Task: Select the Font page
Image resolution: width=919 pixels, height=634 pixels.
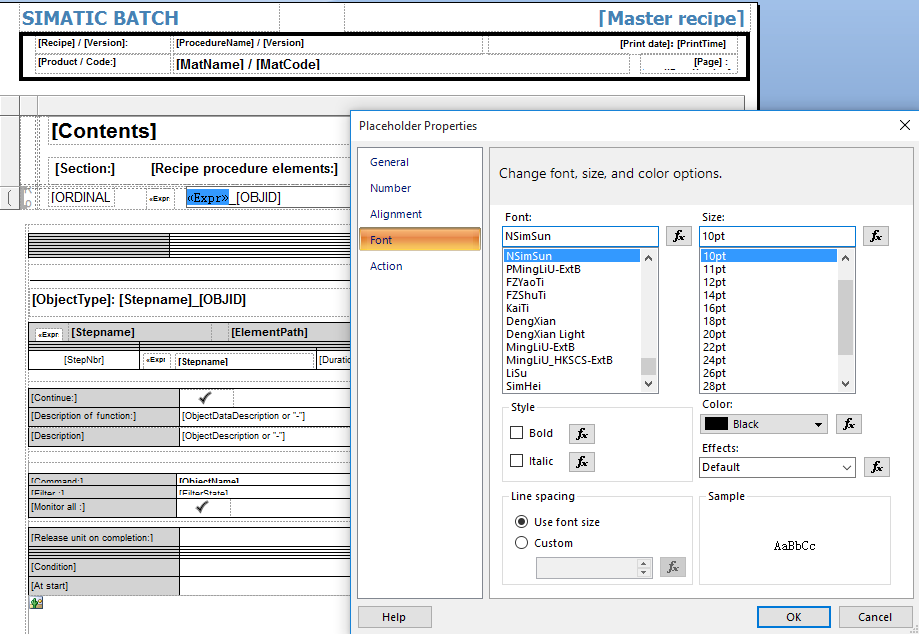Action: [x=420, y=240]
